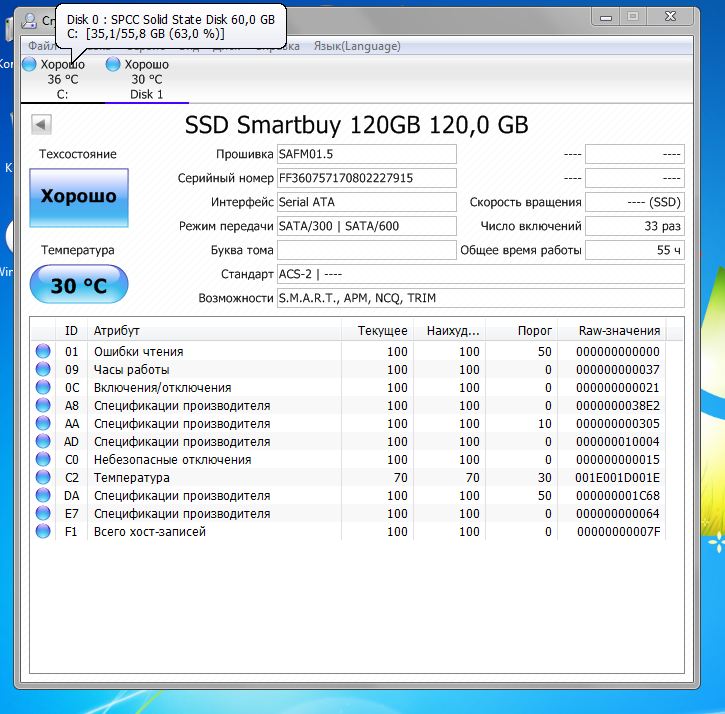Click status orb for Включения/отключения row
The height and width of the screenshot is (714, 725).
[43, 387]
